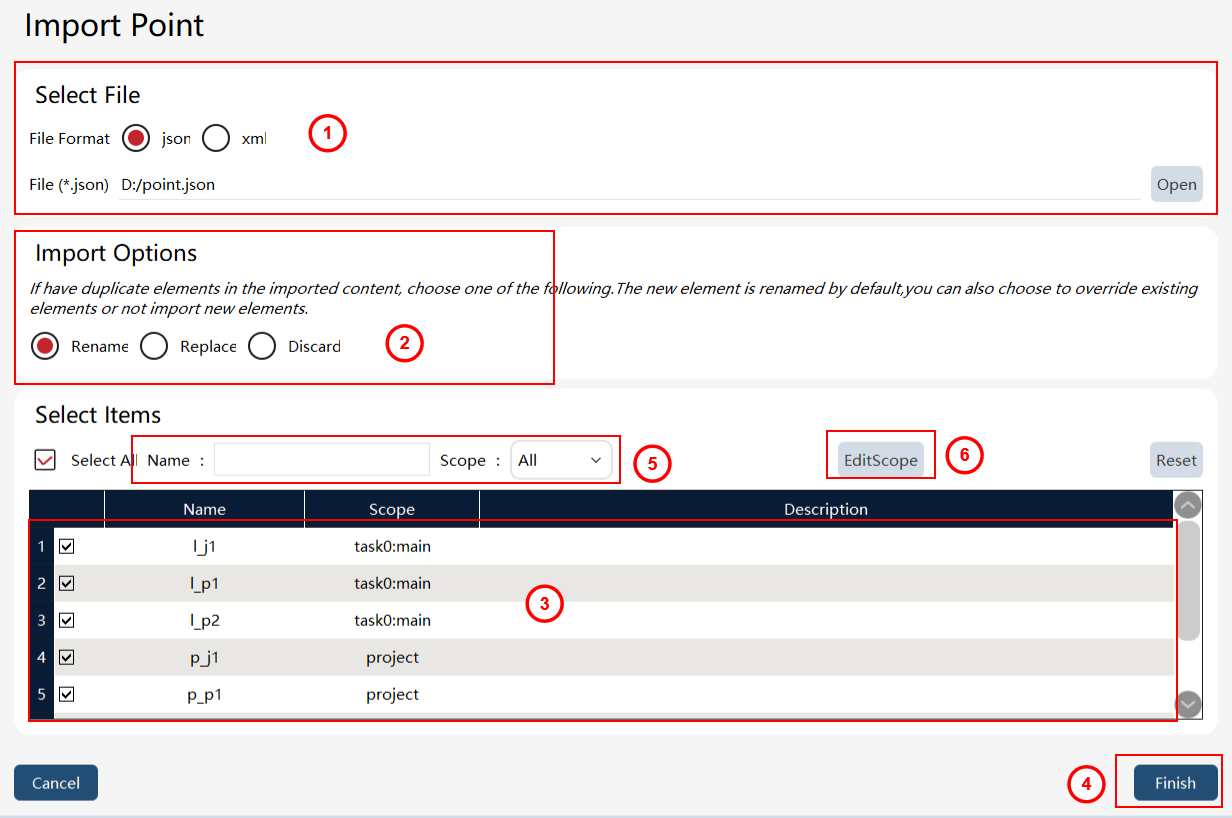Image resolution: width=1232 pixels, height=818 pixels.
Task: Click the file path field showing D:/point.json
Action: pos(630,185)
